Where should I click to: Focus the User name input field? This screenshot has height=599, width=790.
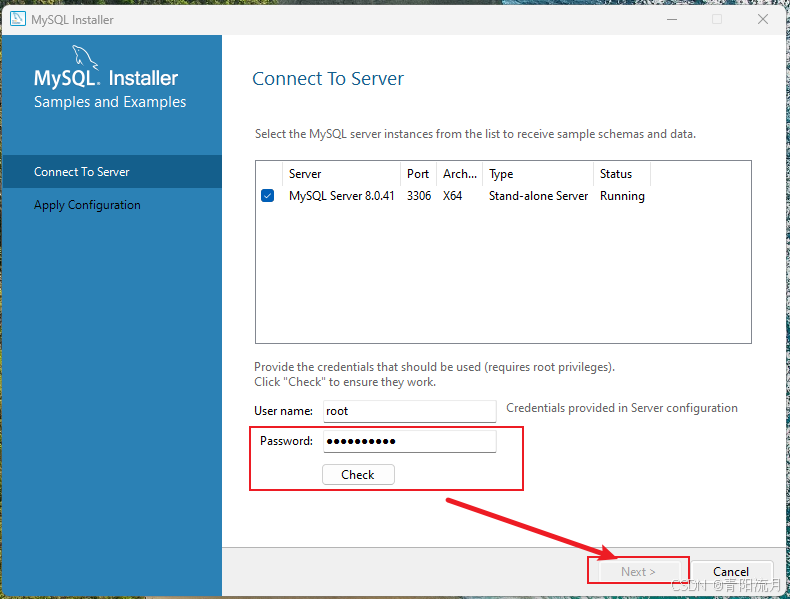(x=410, y=411)
